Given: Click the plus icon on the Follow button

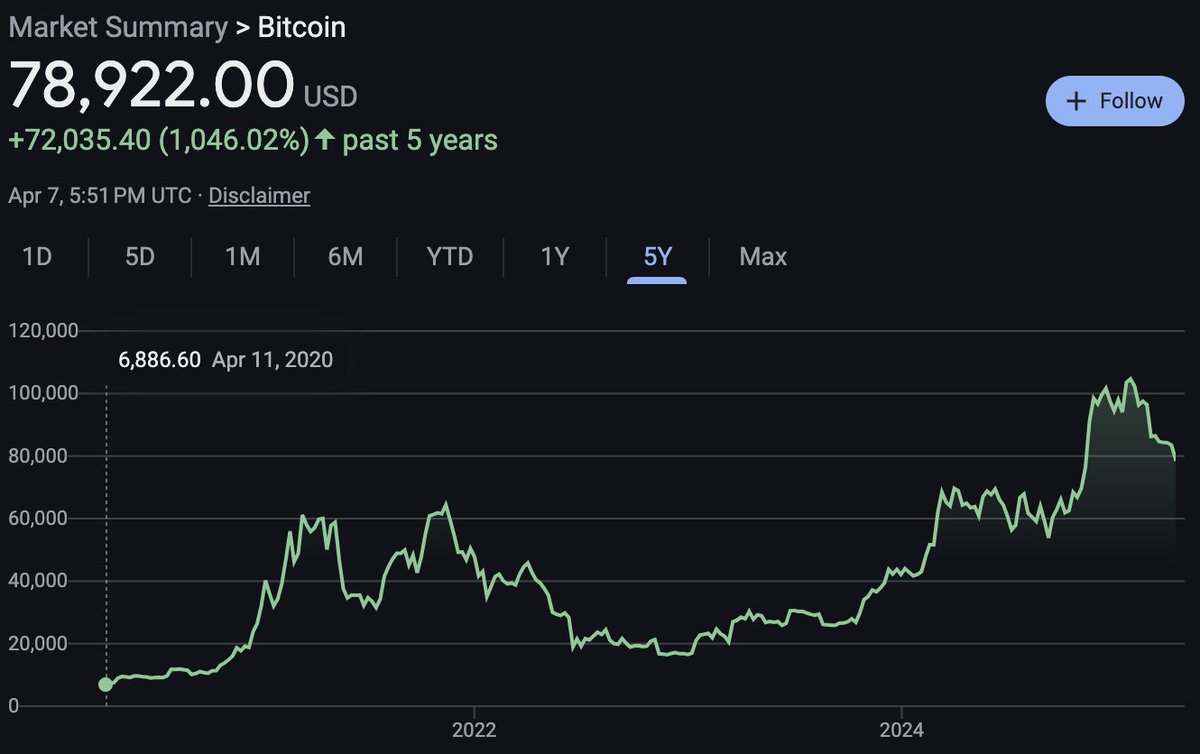Looking at the screenshot, I should coord(1078,101).
